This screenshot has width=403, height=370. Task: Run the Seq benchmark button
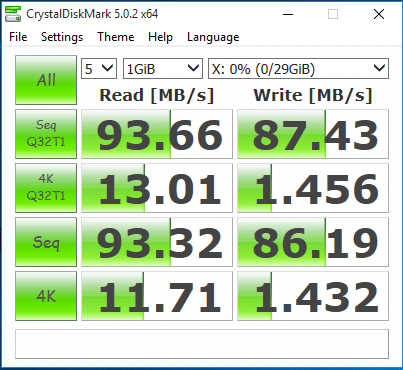click(46, 242)
